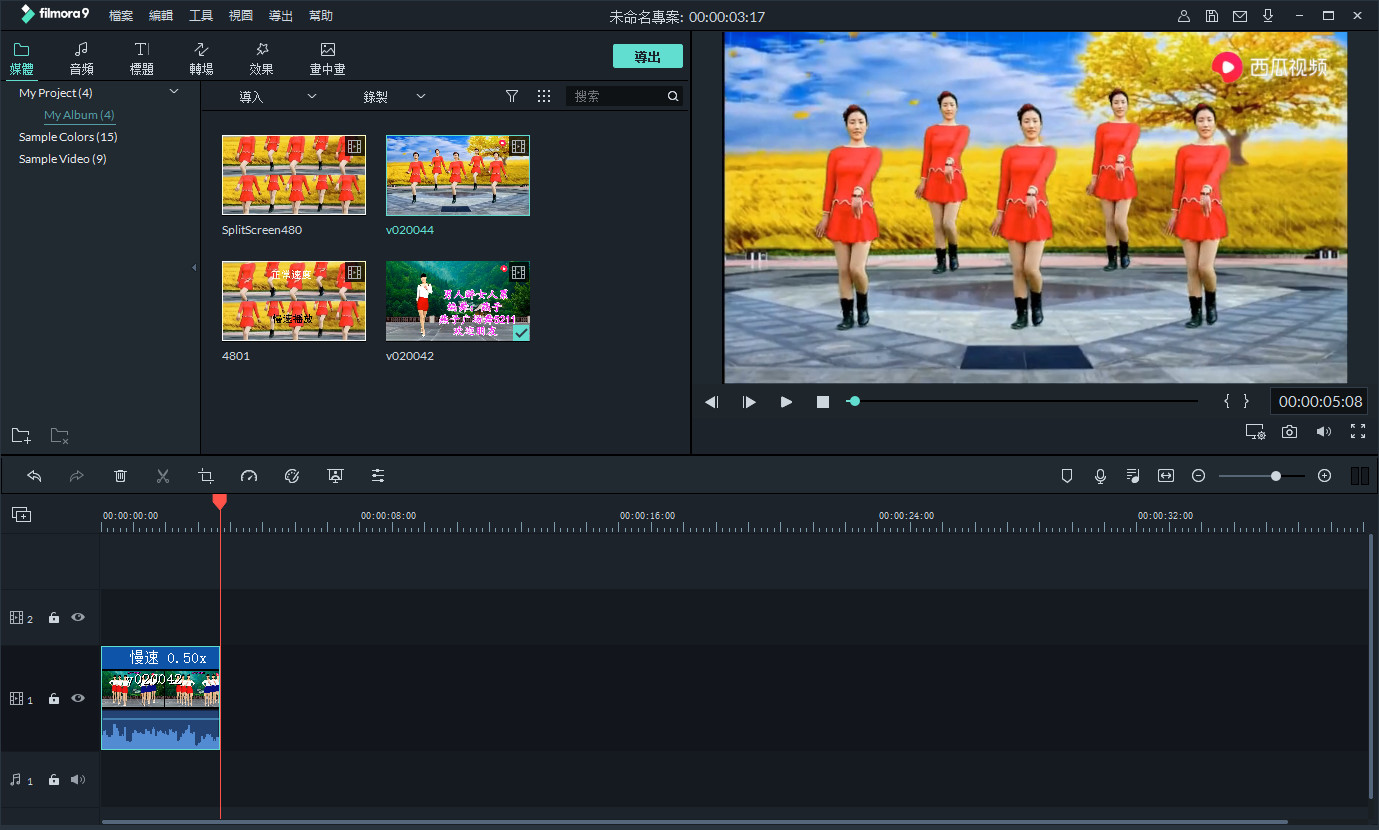Image resolution: width=1379 pixels, height=830 pixels.
Task: Select the scissors split tool
Action: pos(162,475)
